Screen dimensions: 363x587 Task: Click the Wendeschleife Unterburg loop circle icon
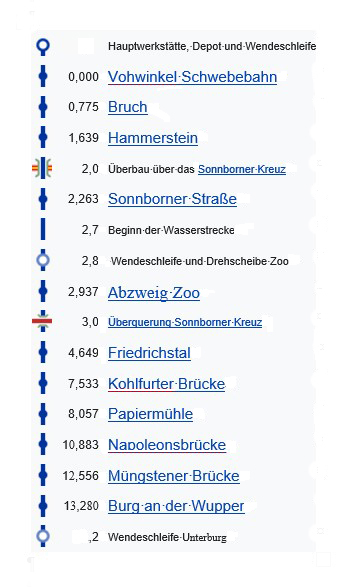coord(43,536)
